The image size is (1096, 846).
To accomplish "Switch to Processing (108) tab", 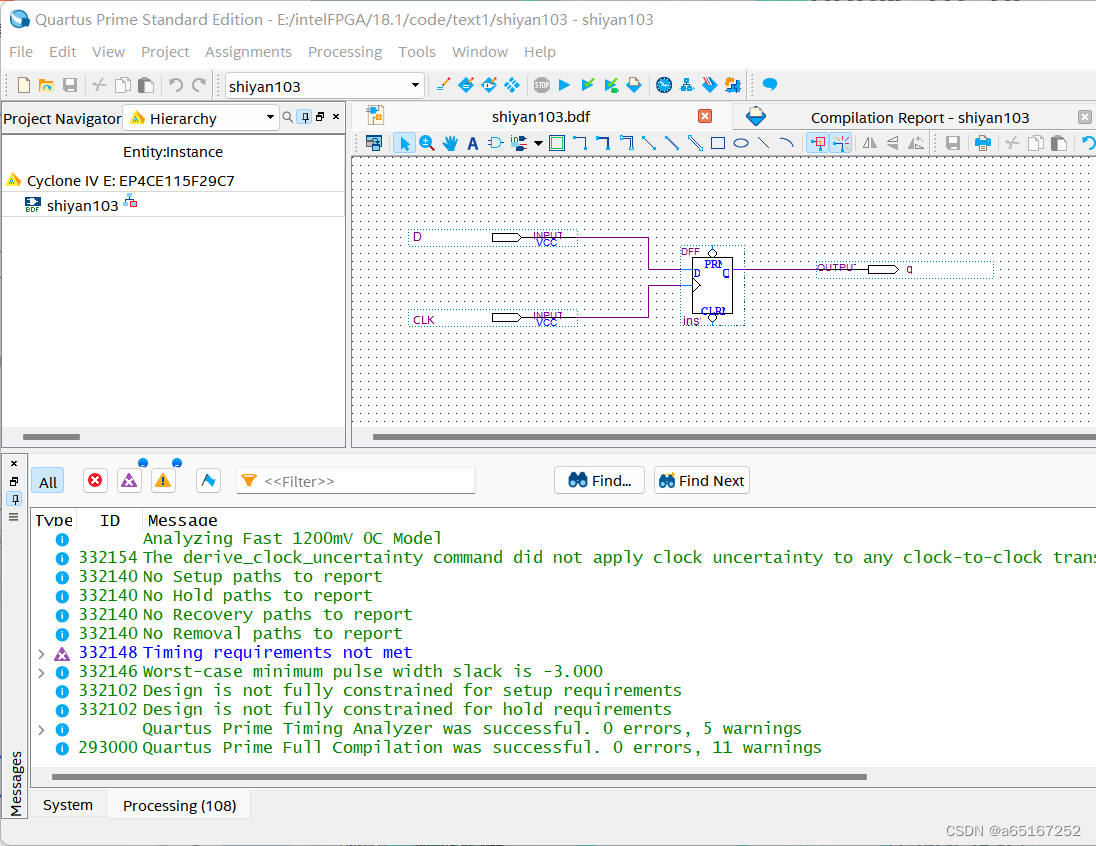I will (180, 805).
